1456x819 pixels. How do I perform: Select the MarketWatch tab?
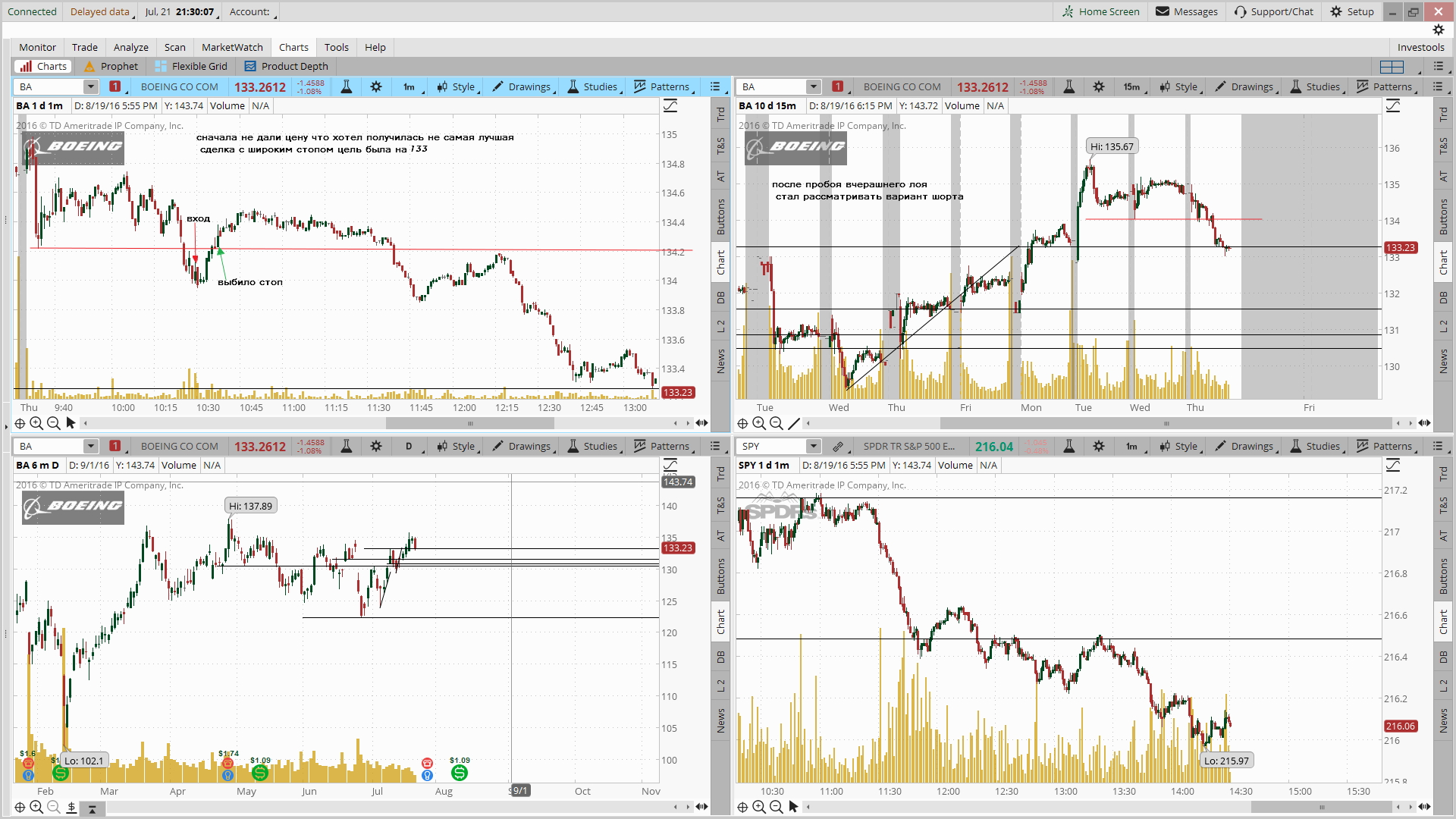click(232, 47)
